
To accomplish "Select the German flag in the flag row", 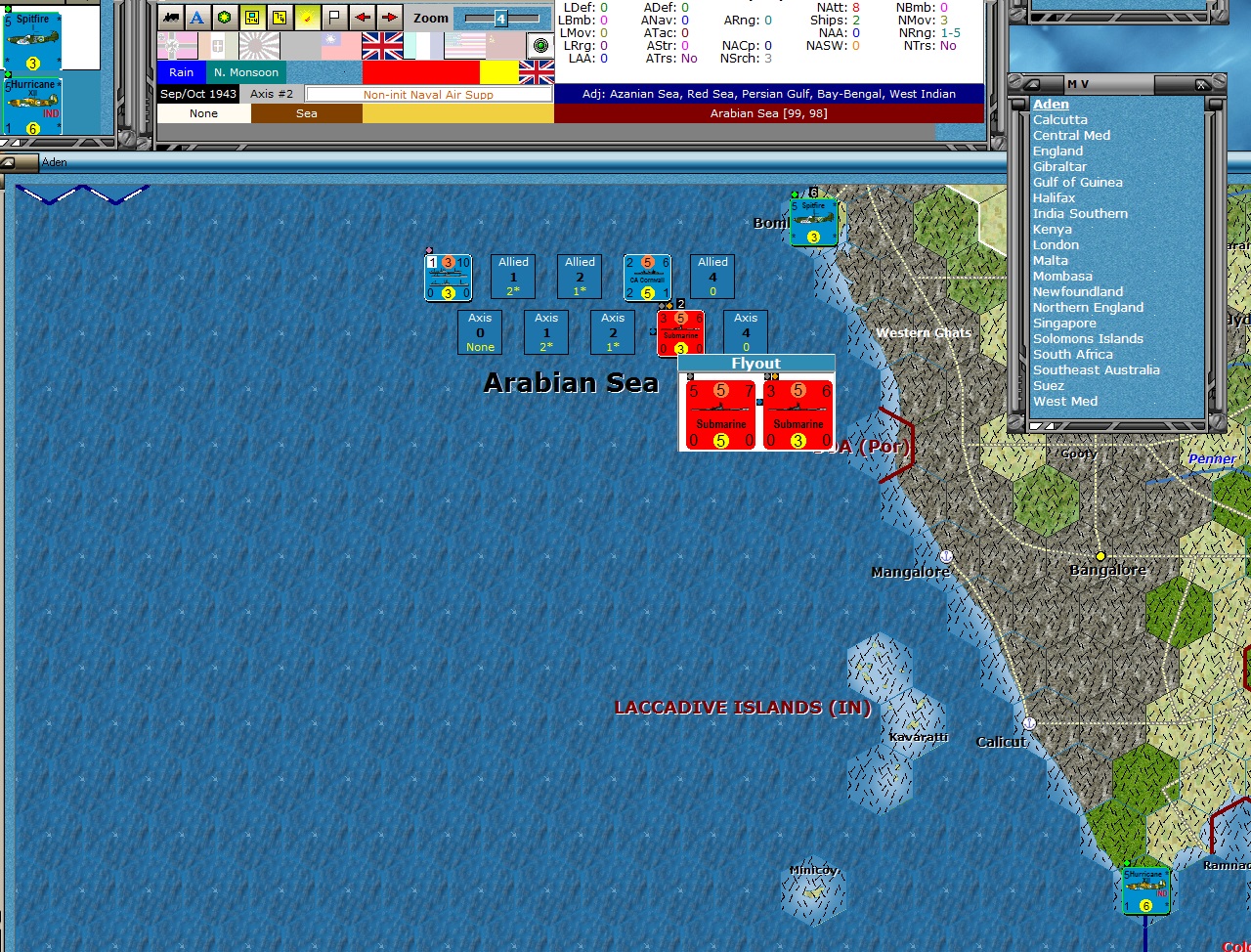I will tap(178, 46).
